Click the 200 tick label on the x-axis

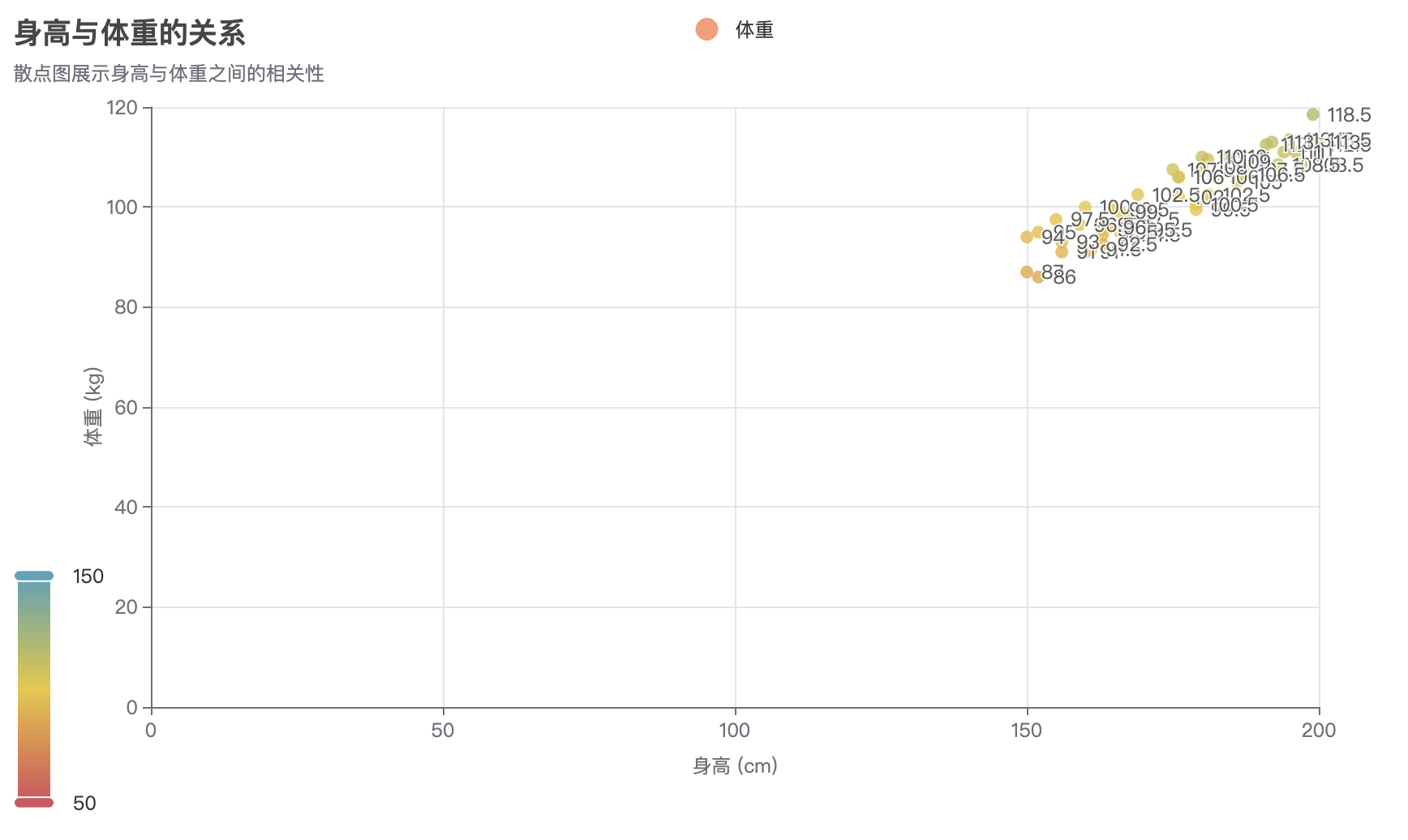click(1319, 731)
